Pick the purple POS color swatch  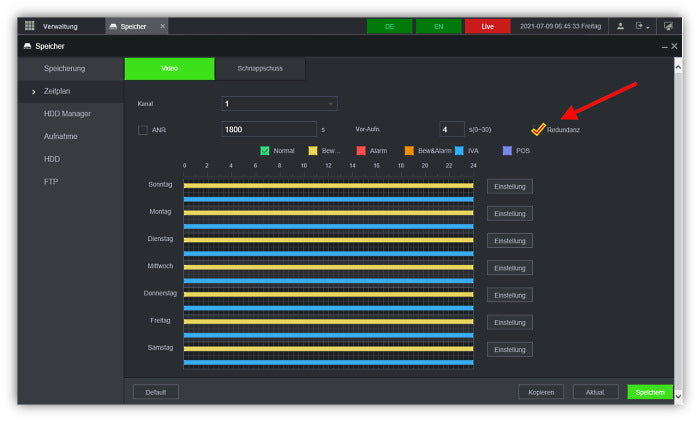tap(507, 150)
